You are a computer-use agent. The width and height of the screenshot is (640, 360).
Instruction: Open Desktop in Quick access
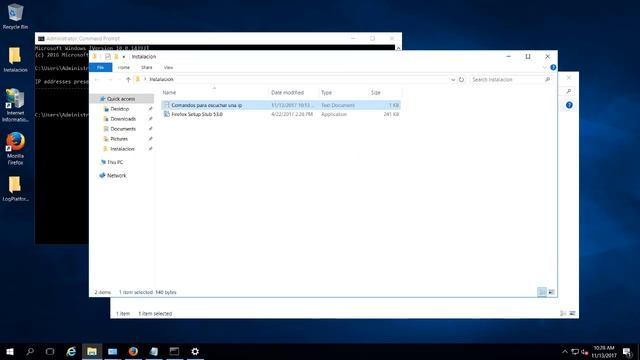click(x=120, y=109)
